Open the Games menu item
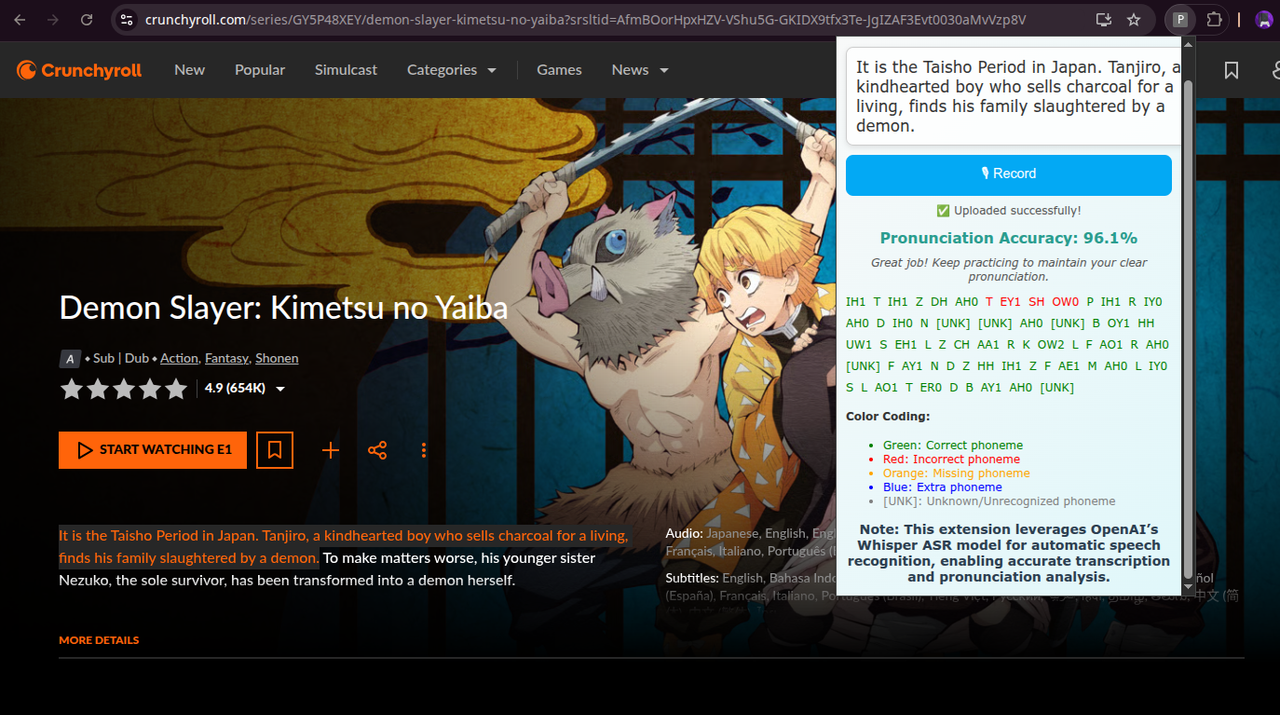The image size is (1280, 715). coord(559,70)
